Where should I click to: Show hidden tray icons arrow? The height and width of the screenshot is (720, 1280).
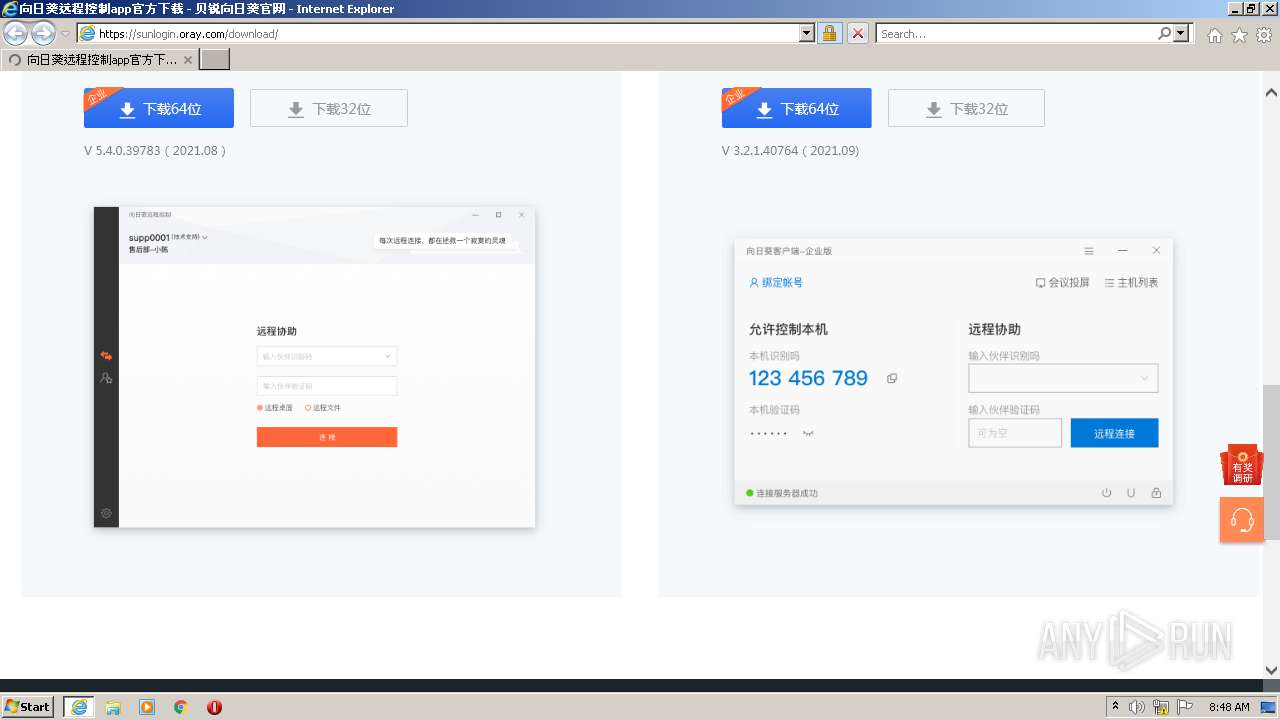[1115, 707]
